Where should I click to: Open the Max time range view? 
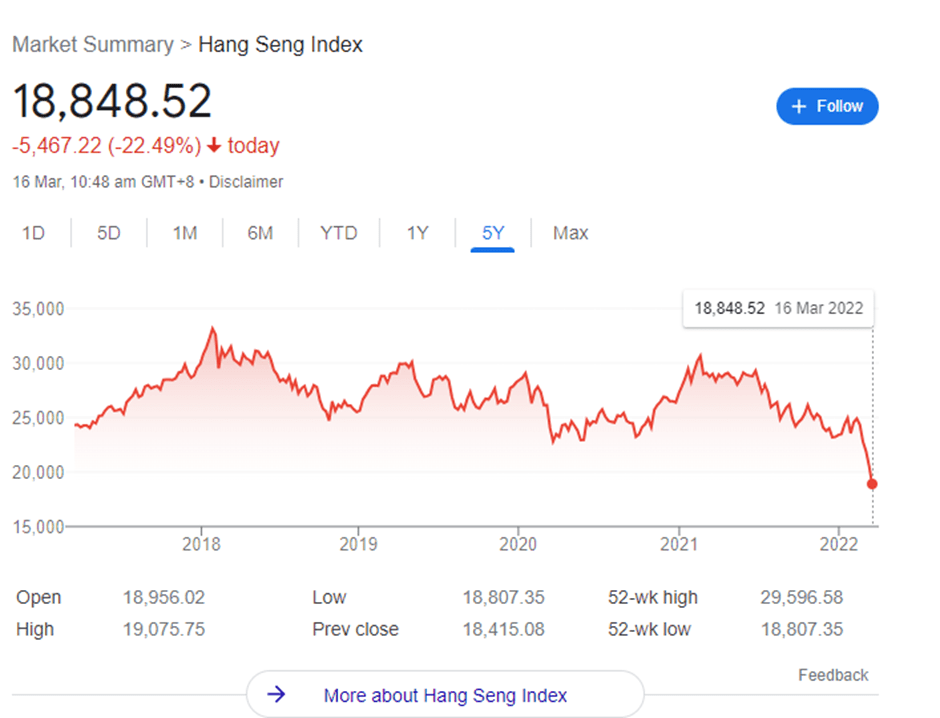[x=570, y=232]
